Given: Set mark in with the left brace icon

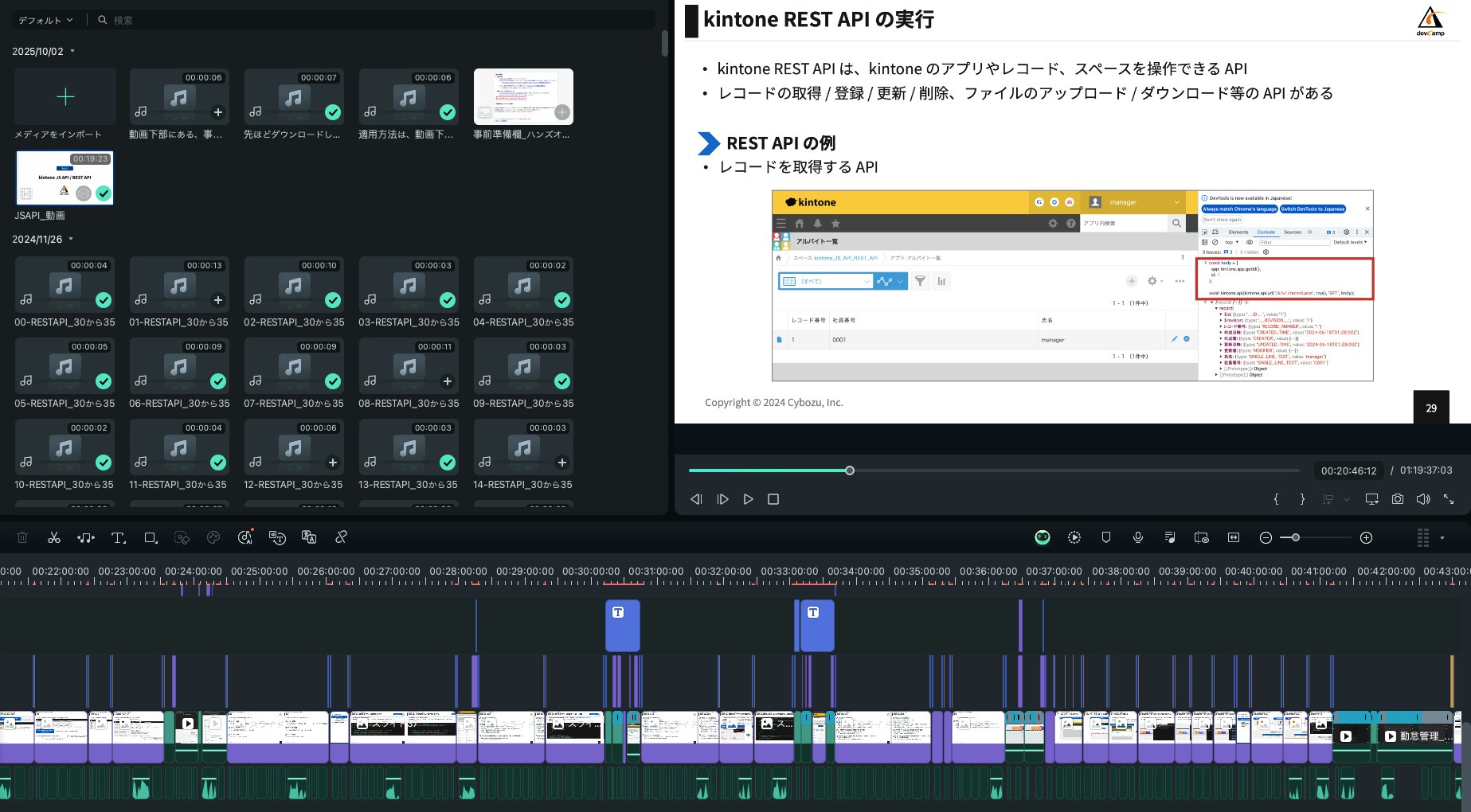Looking at the screenshot, I should point(1276,499).
